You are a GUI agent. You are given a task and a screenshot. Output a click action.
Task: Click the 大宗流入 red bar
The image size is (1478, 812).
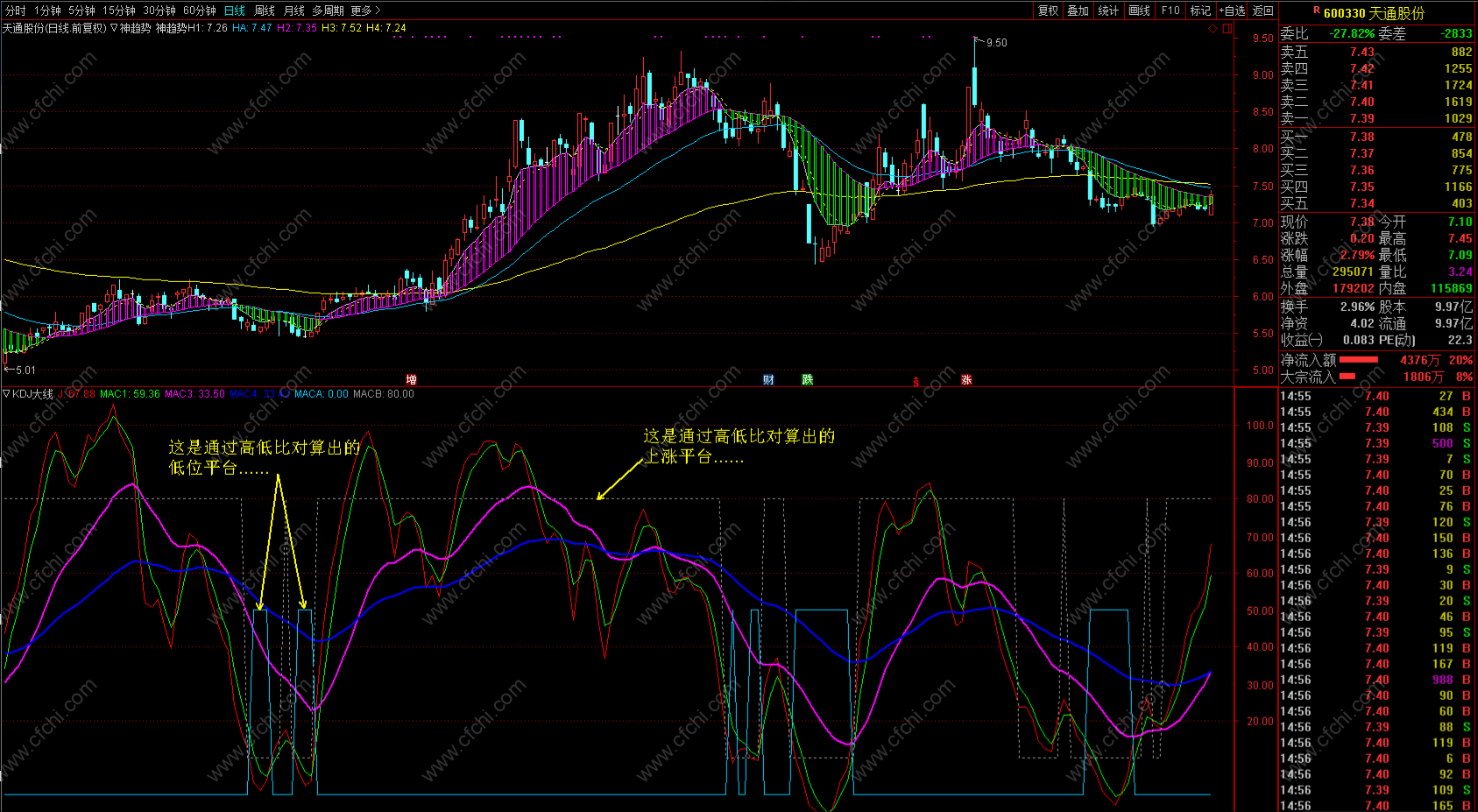point(1347,377)
